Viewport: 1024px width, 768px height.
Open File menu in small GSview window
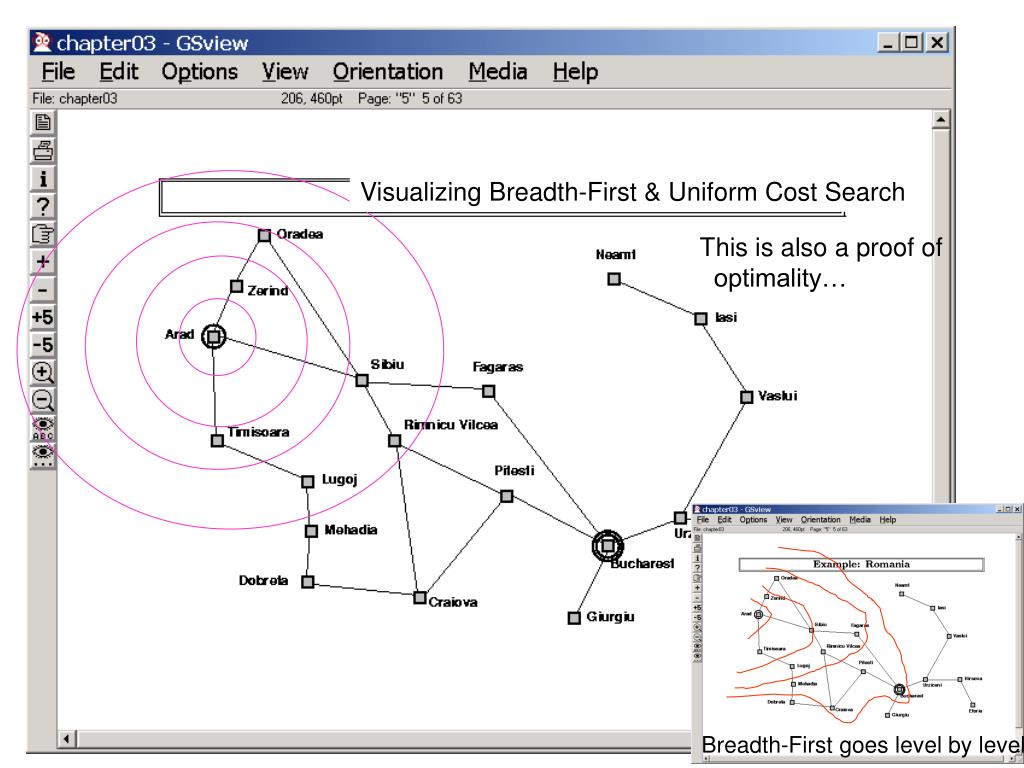[x=703, y=520]
